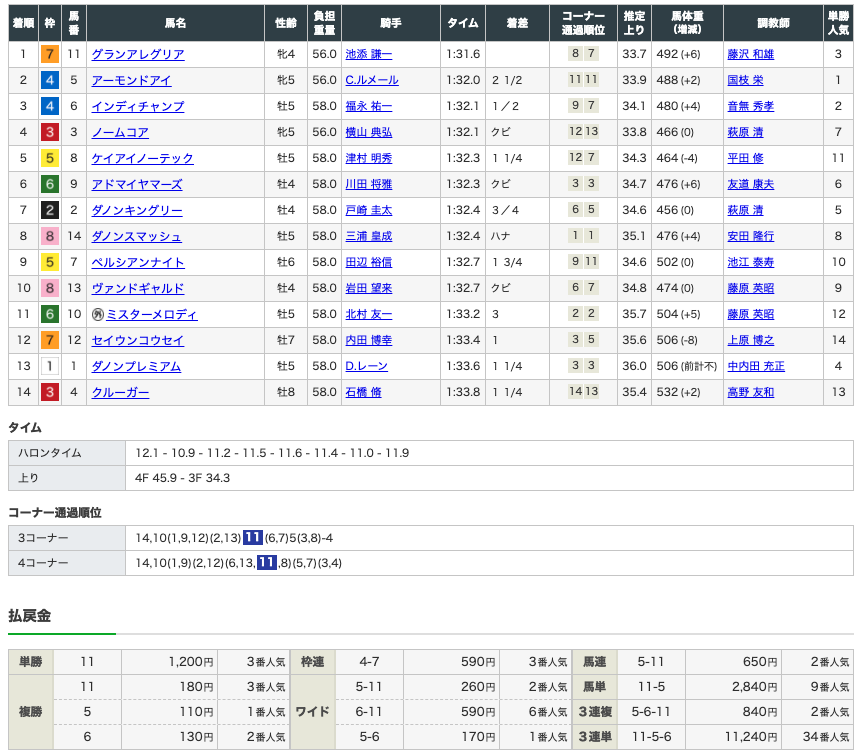
Task: Click yellow frame 5 badge in ケイアイノーテック row
Action: 50,158
